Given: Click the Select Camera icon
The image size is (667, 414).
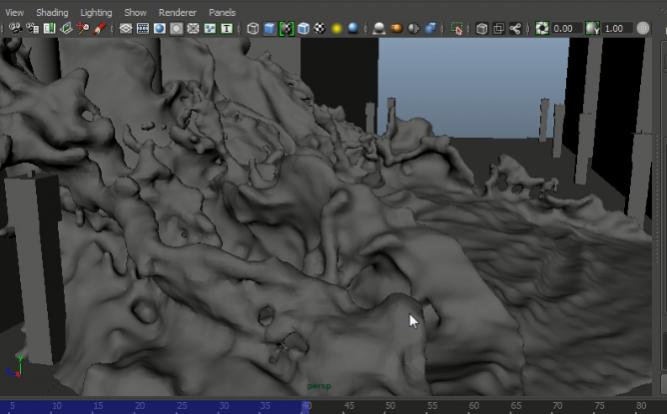Looking at the screenshot, I should click(x=16, y=29).
